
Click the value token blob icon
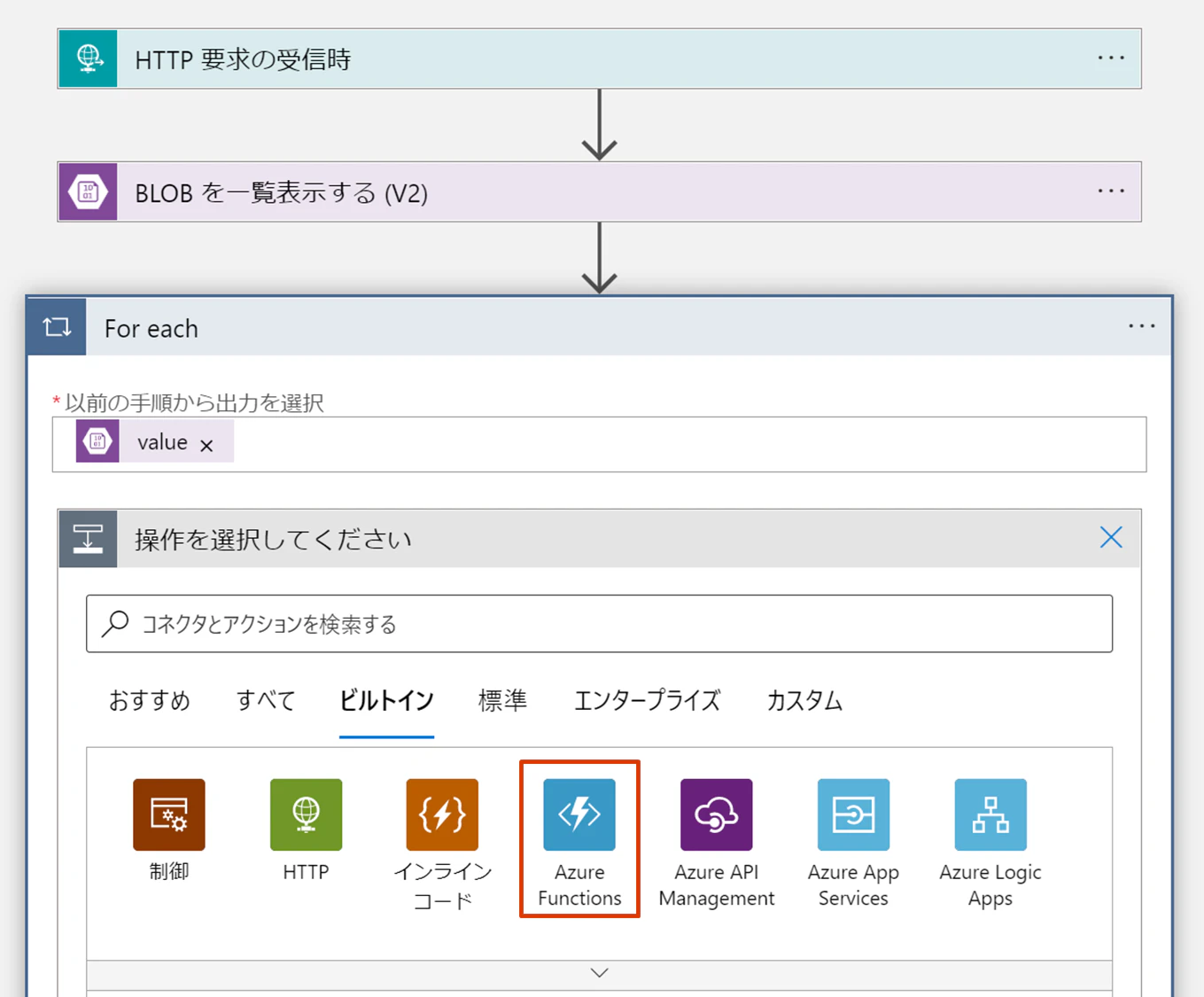pyautogui.click(x=97, y=441)
